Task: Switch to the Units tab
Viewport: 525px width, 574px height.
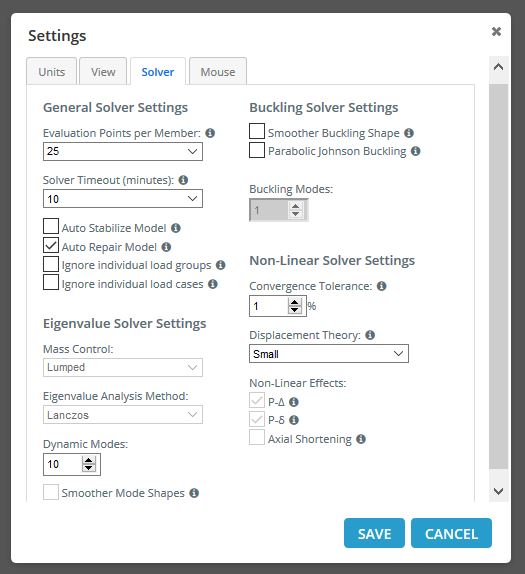Action: click(x=52, y=71)
